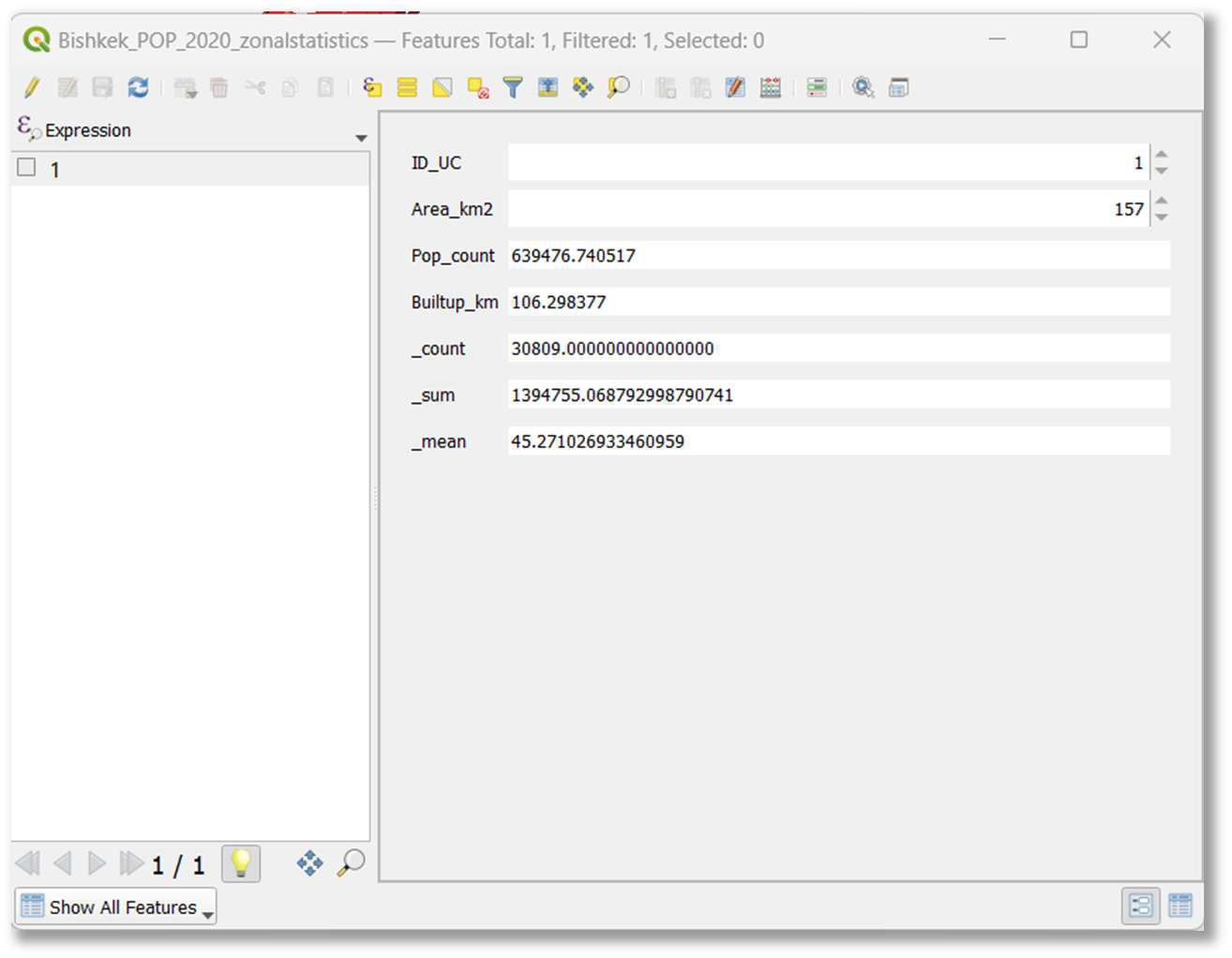
Task: Toggle the lightbulb highlight feature button
Action: [241, 863]
